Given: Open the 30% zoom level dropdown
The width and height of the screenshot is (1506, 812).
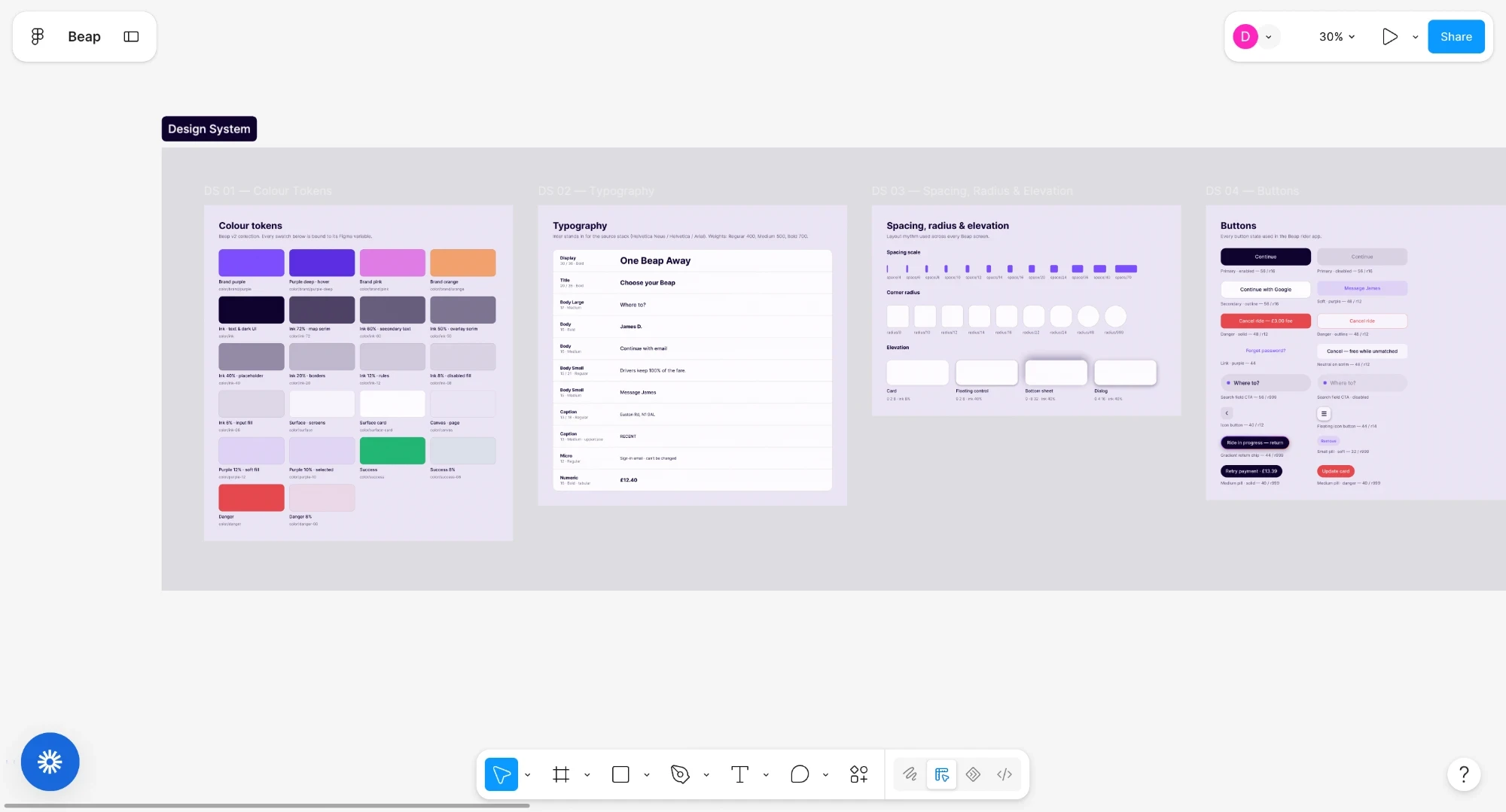Looking at the screenshot, I should (x=1337, y=36).
